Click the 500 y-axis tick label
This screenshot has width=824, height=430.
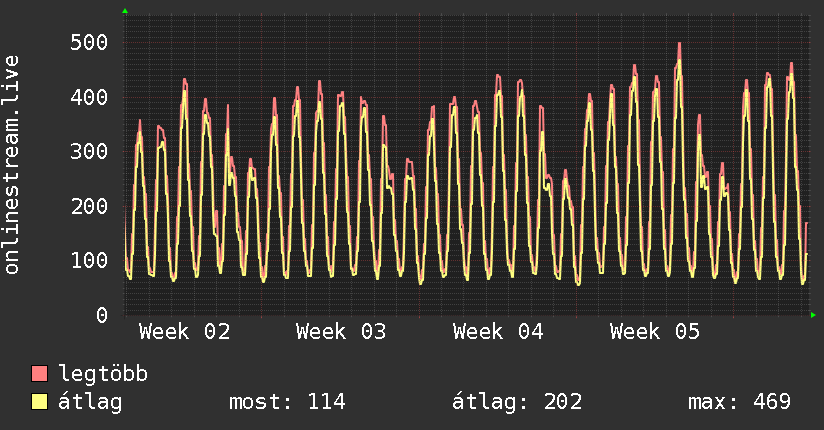(89, 42)
